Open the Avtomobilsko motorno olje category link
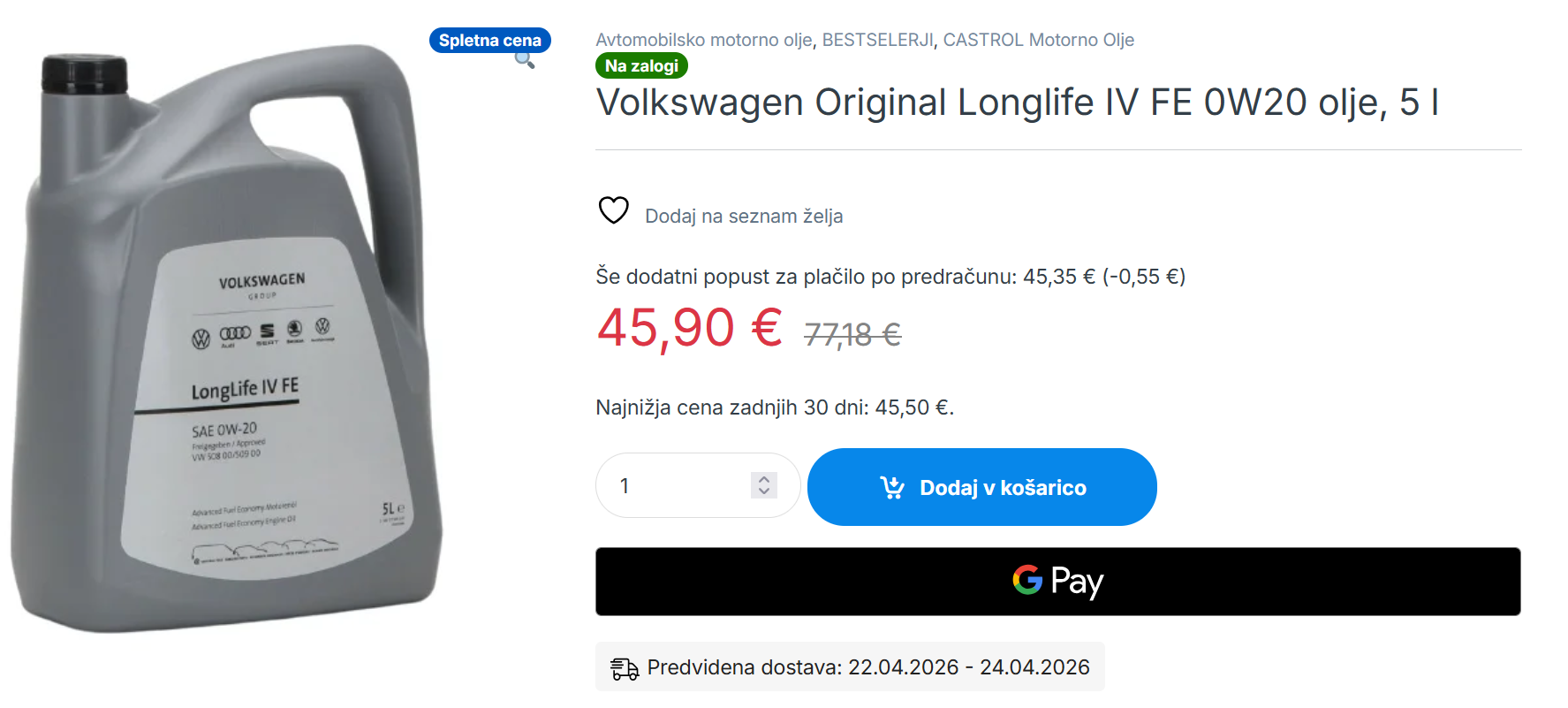Image resolution: width=1568 pixels, height=708 pixels. coord(703,40)
